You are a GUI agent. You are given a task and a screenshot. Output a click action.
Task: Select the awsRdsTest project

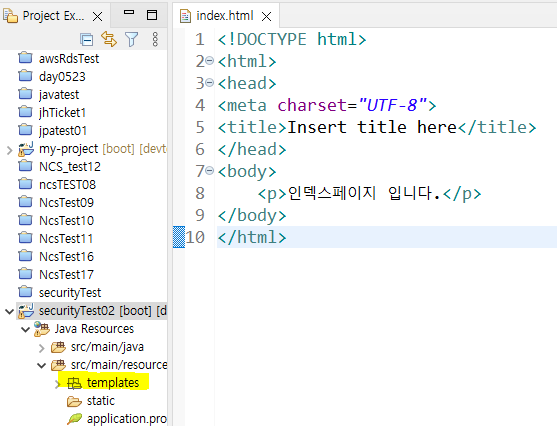tap(69, 59)
